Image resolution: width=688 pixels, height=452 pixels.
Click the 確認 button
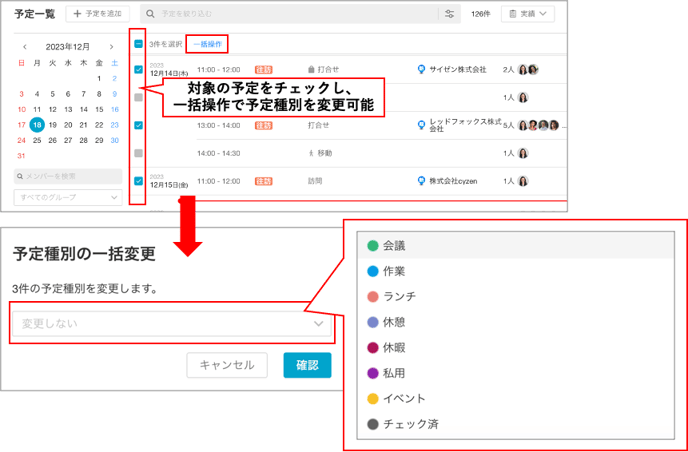307,365
